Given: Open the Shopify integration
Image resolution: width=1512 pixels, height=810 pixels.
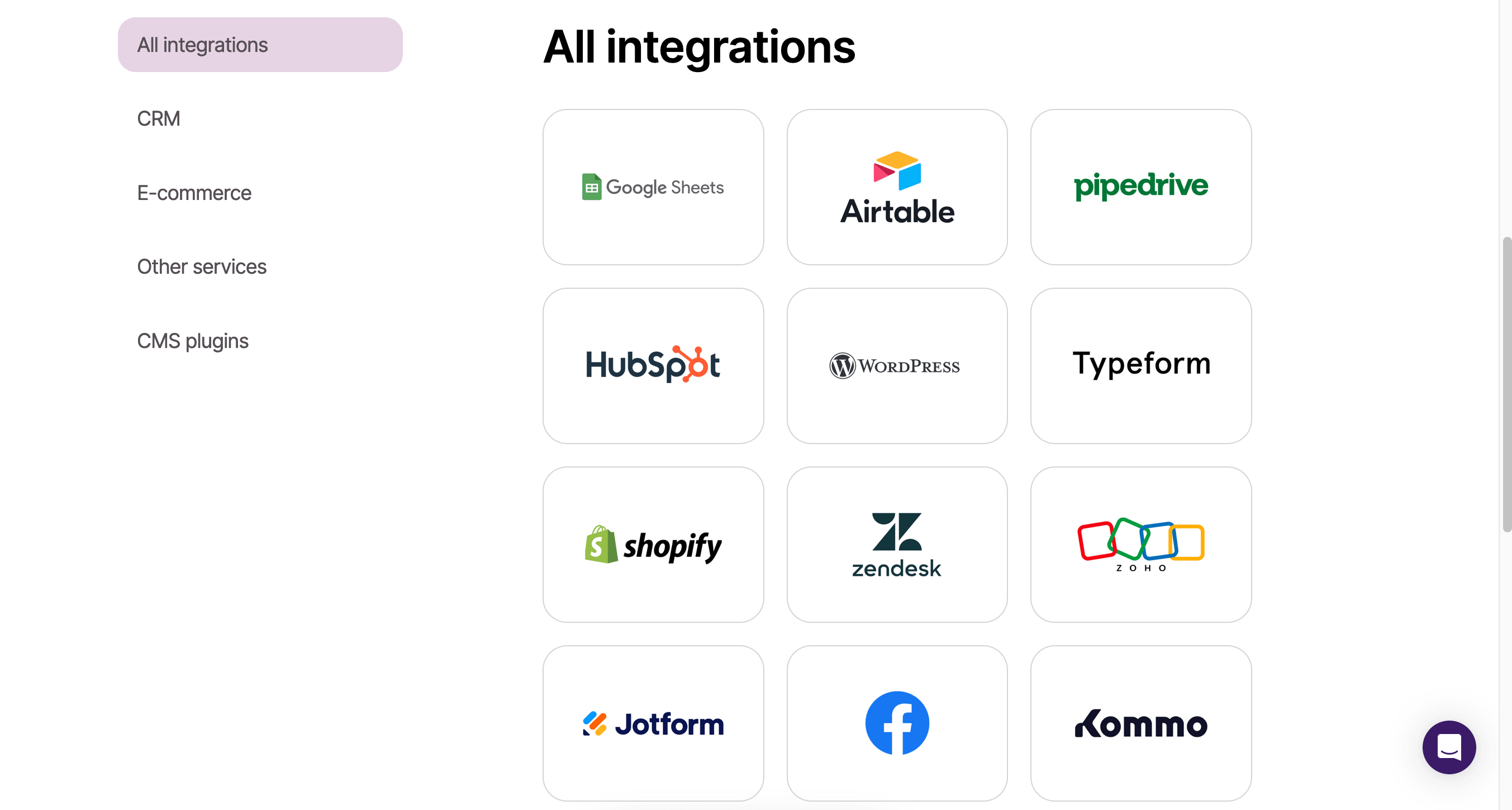Looking at the screenshot, I should [653, 544].
